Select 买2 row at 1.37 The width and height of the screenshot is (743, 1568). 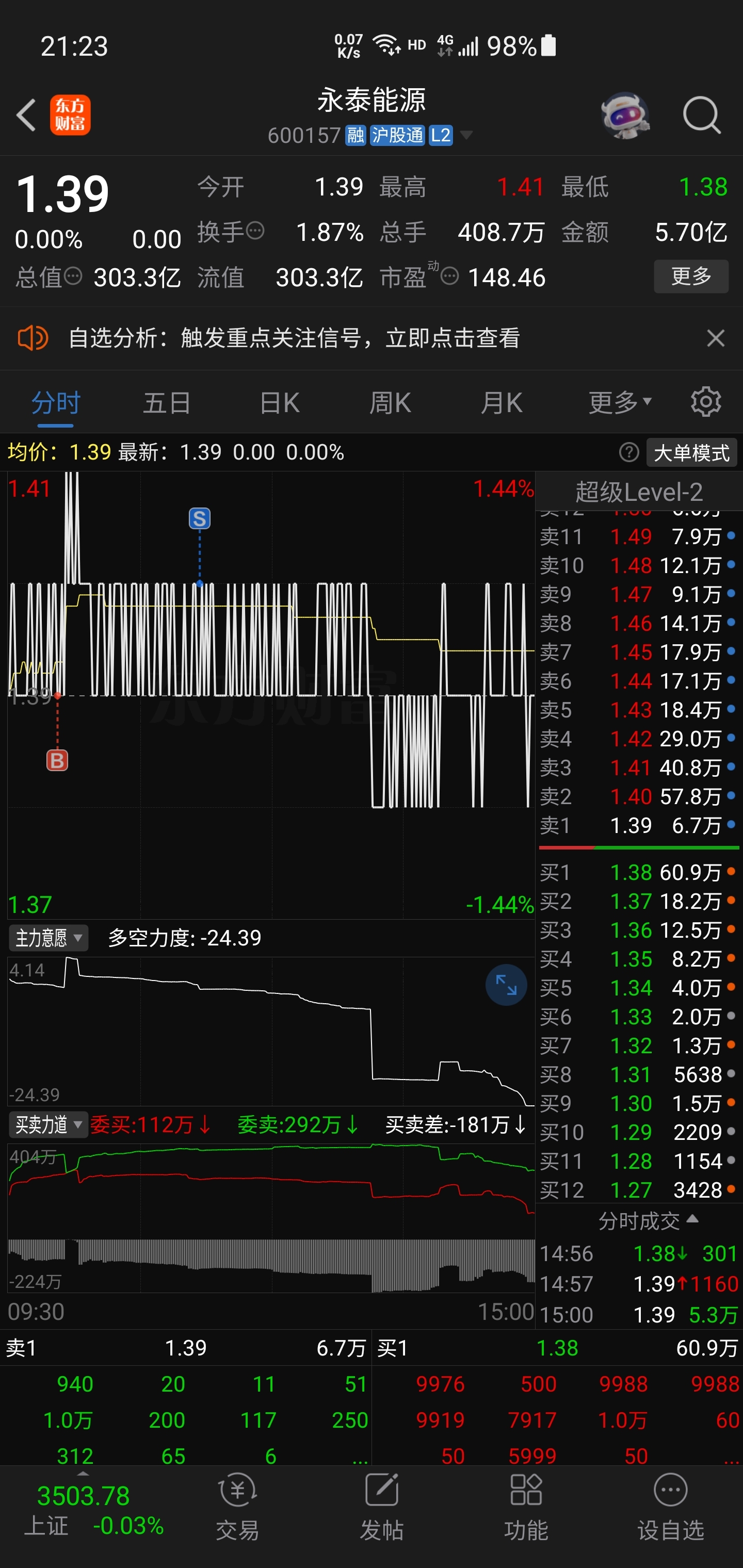tap(638, 901)
